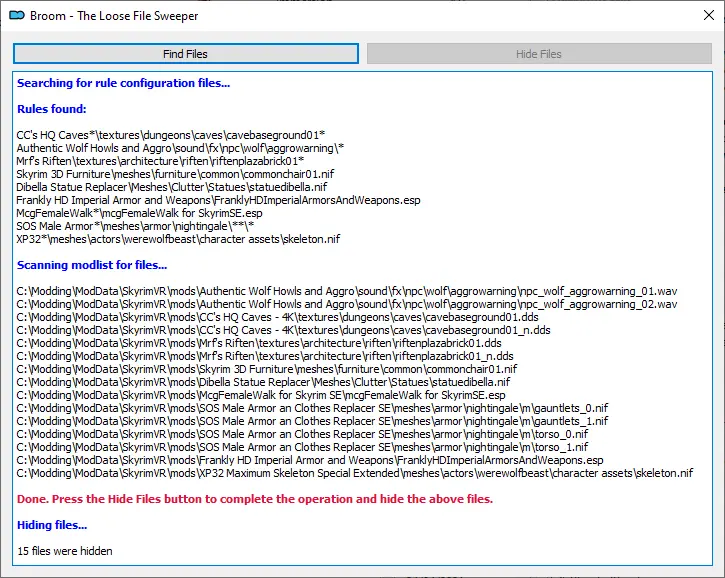The image size is (725, 578).
Task: Click the scanned commonchair01.nif full path
Action: [267, 369]
